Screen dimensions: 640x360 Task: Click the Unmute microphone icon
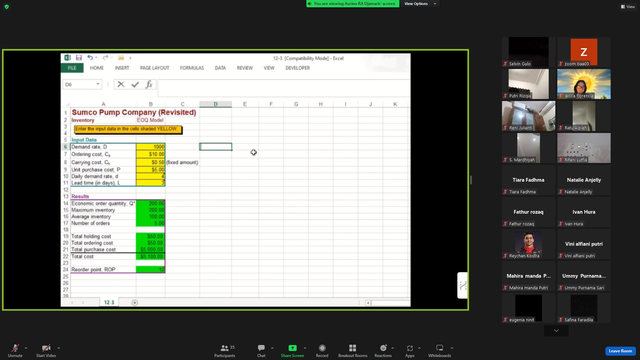point(15,348)
